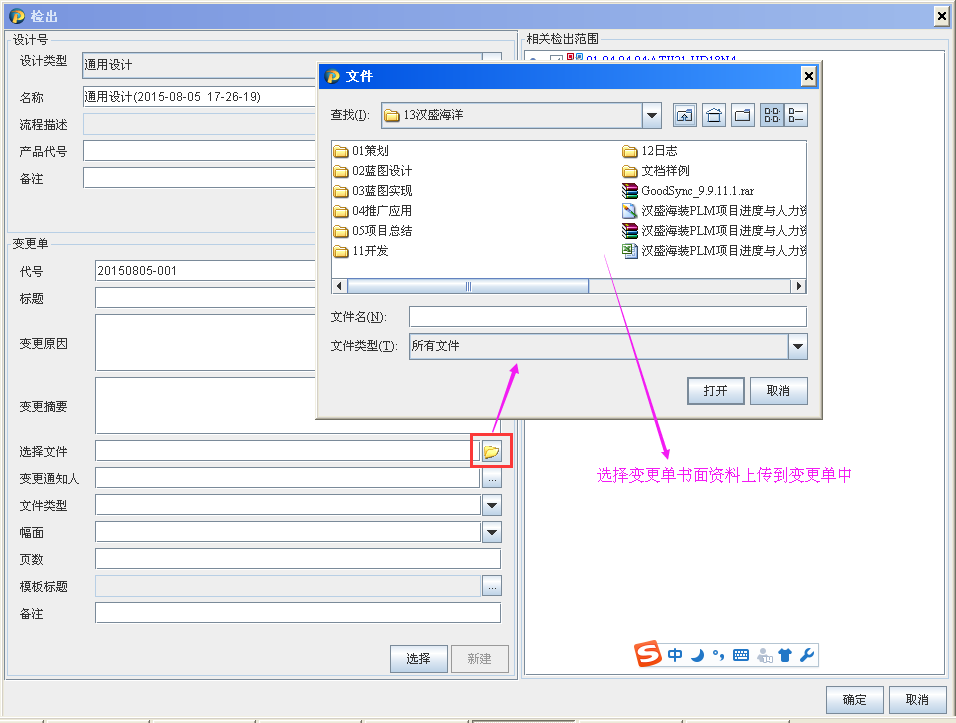The width and height of the screenshot is (956, 723).
Task: Expand 文件类型 dropdown in 变更单 form
Action: (491, 505)
